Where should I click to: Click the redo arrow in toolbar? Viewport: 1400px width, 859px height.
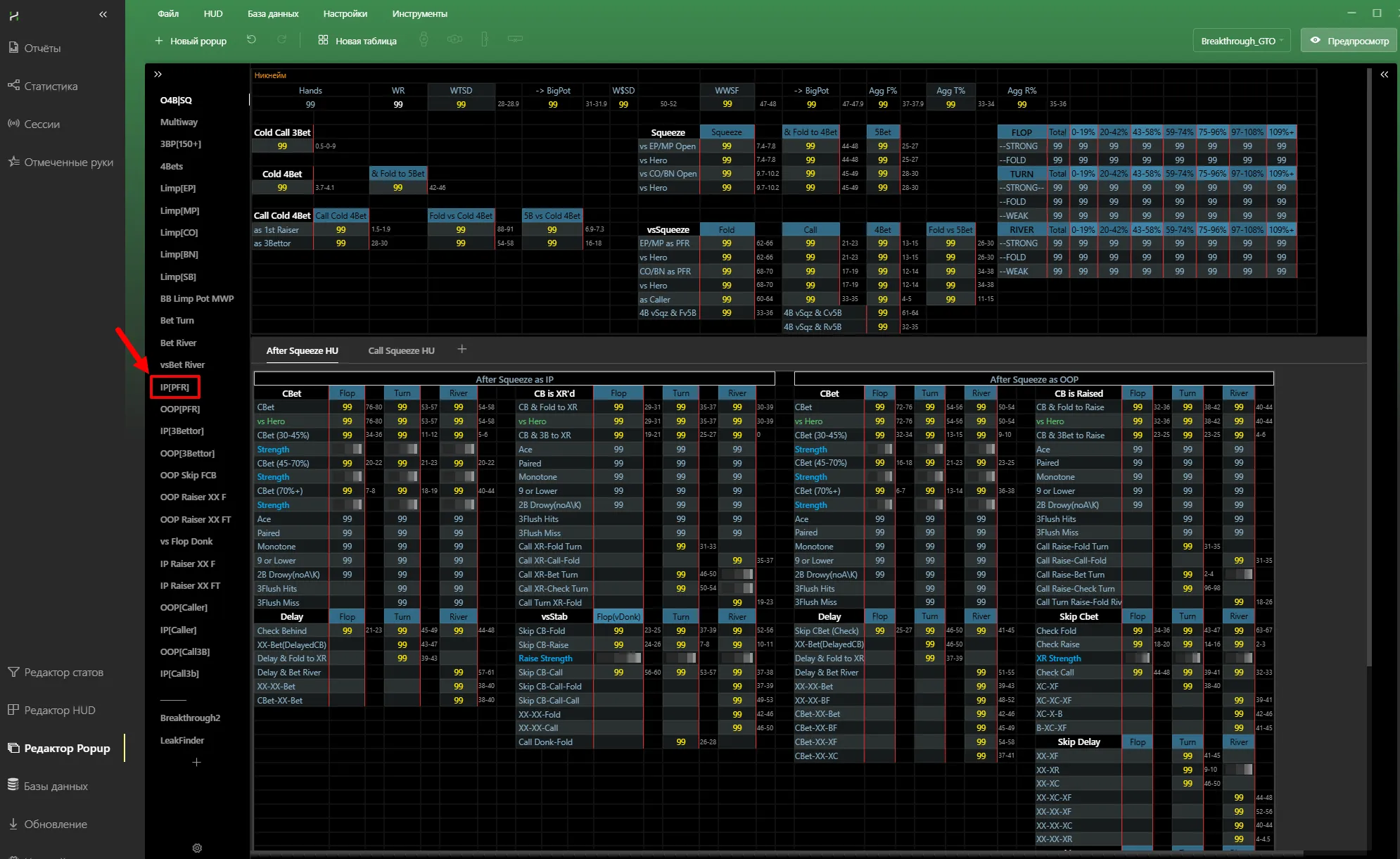click(x=281, y=40)
